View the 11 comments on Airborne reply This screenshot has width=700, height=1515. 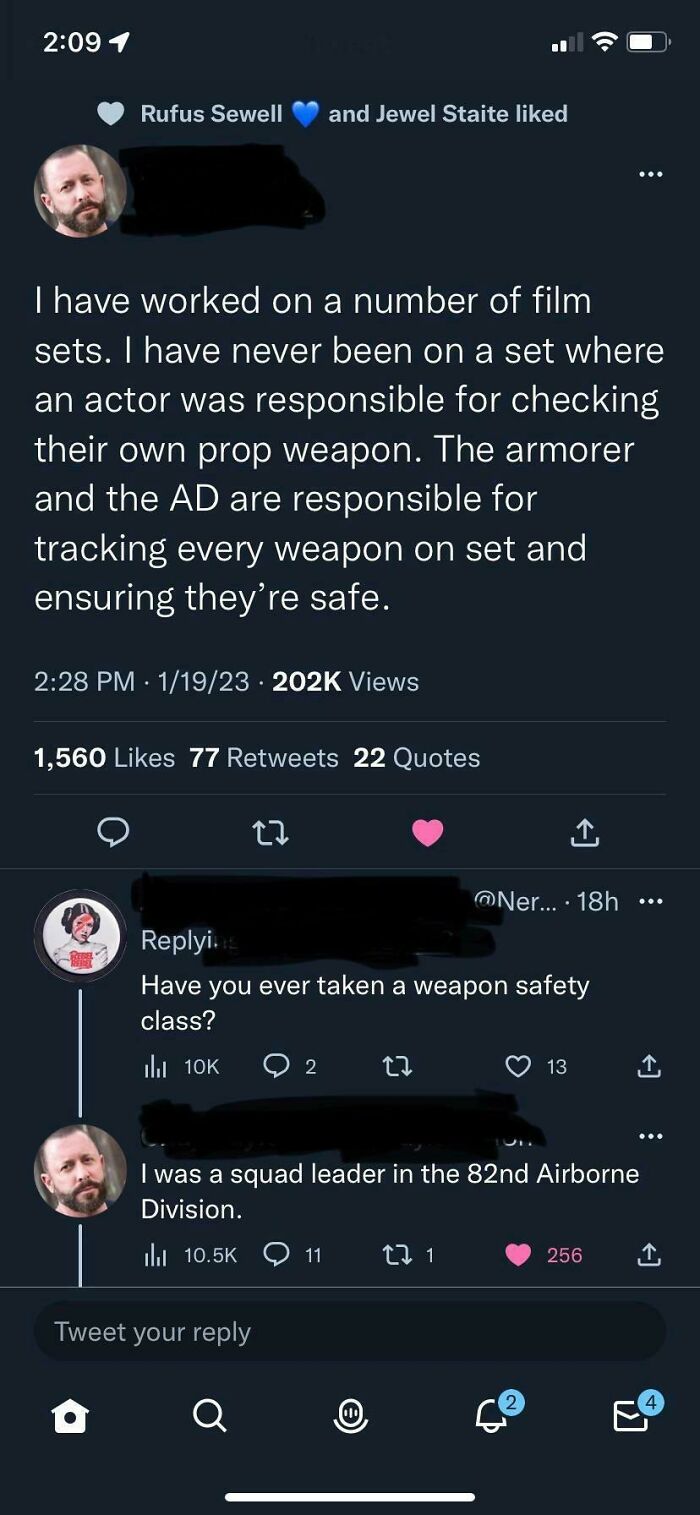pos(291,1255)
